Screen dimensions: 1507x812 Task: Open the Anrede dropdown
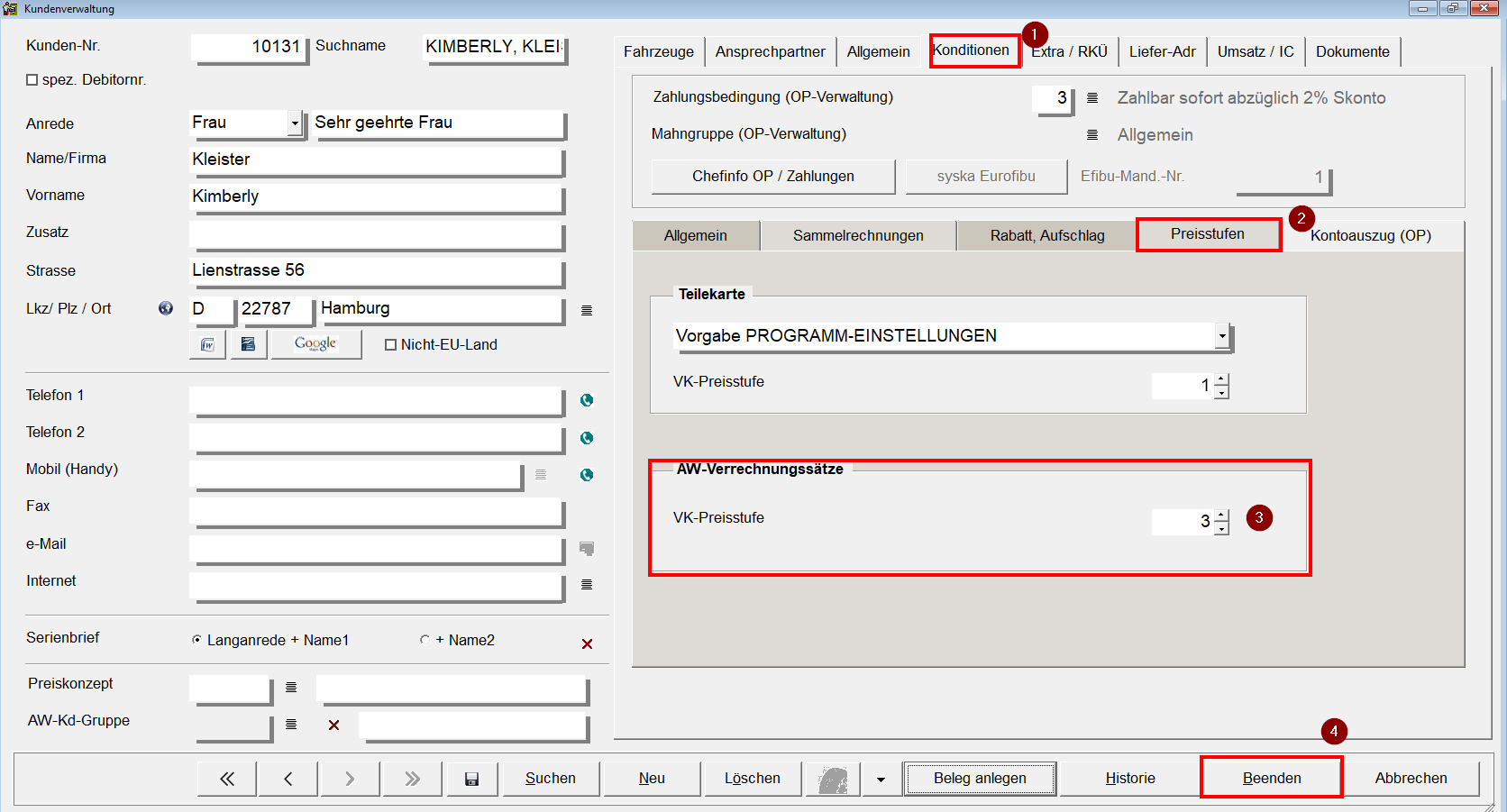coord(295,123)
